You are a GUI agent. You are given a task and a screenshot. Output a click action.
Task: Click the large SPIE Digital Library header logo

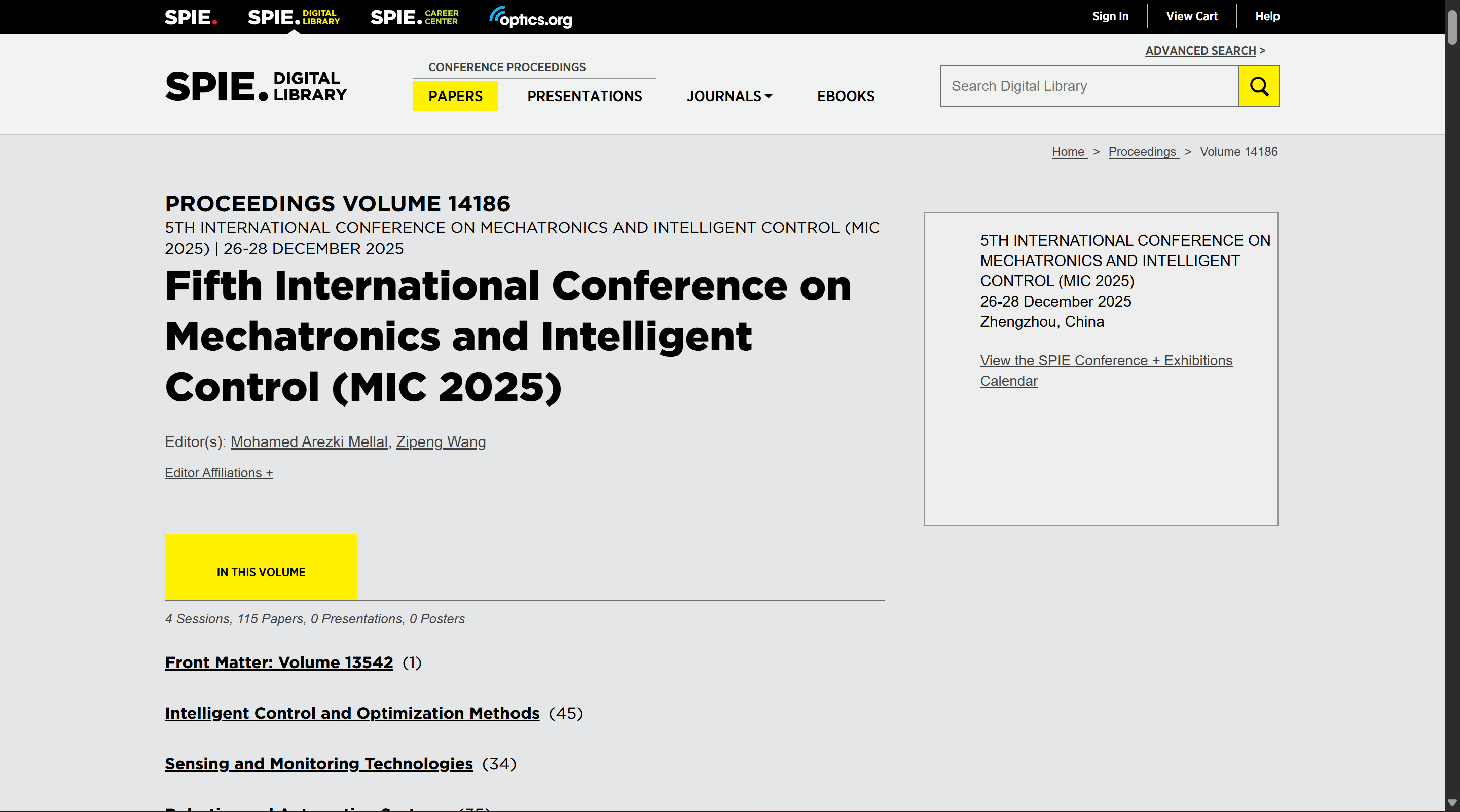(x=256, y=87)
